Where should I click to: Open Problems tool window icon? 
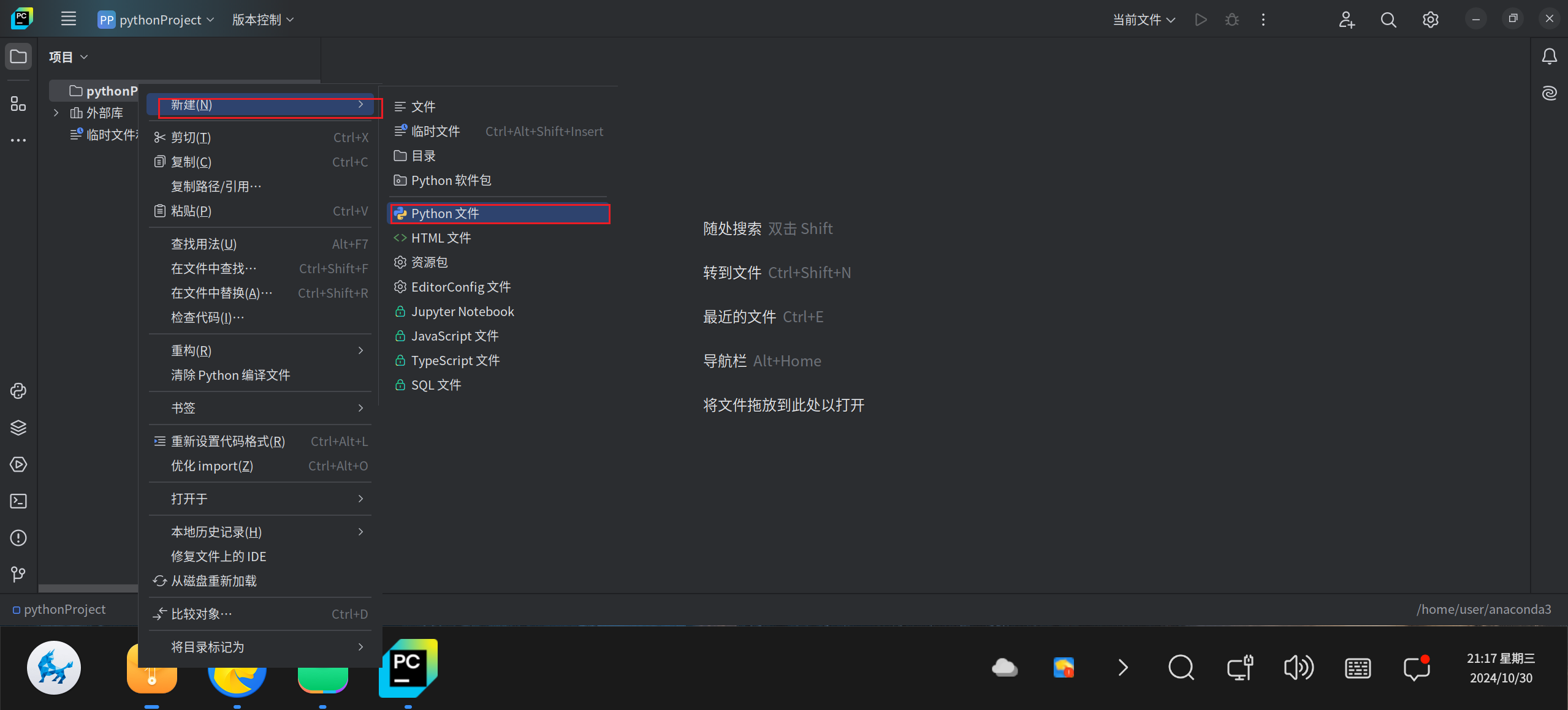tap(18, 538)
